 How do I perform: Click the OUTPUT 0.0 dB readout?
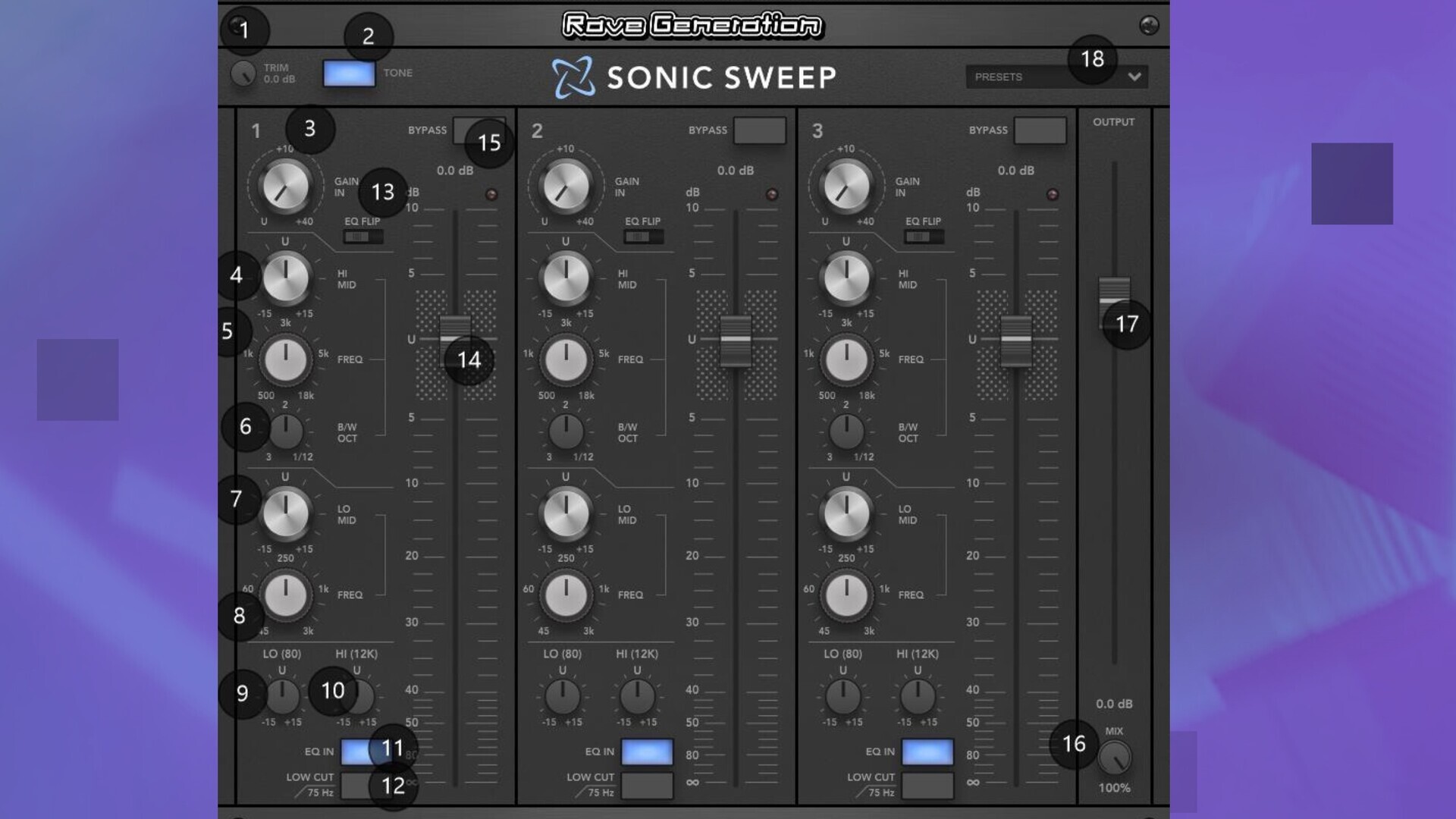coord(1114,704)
